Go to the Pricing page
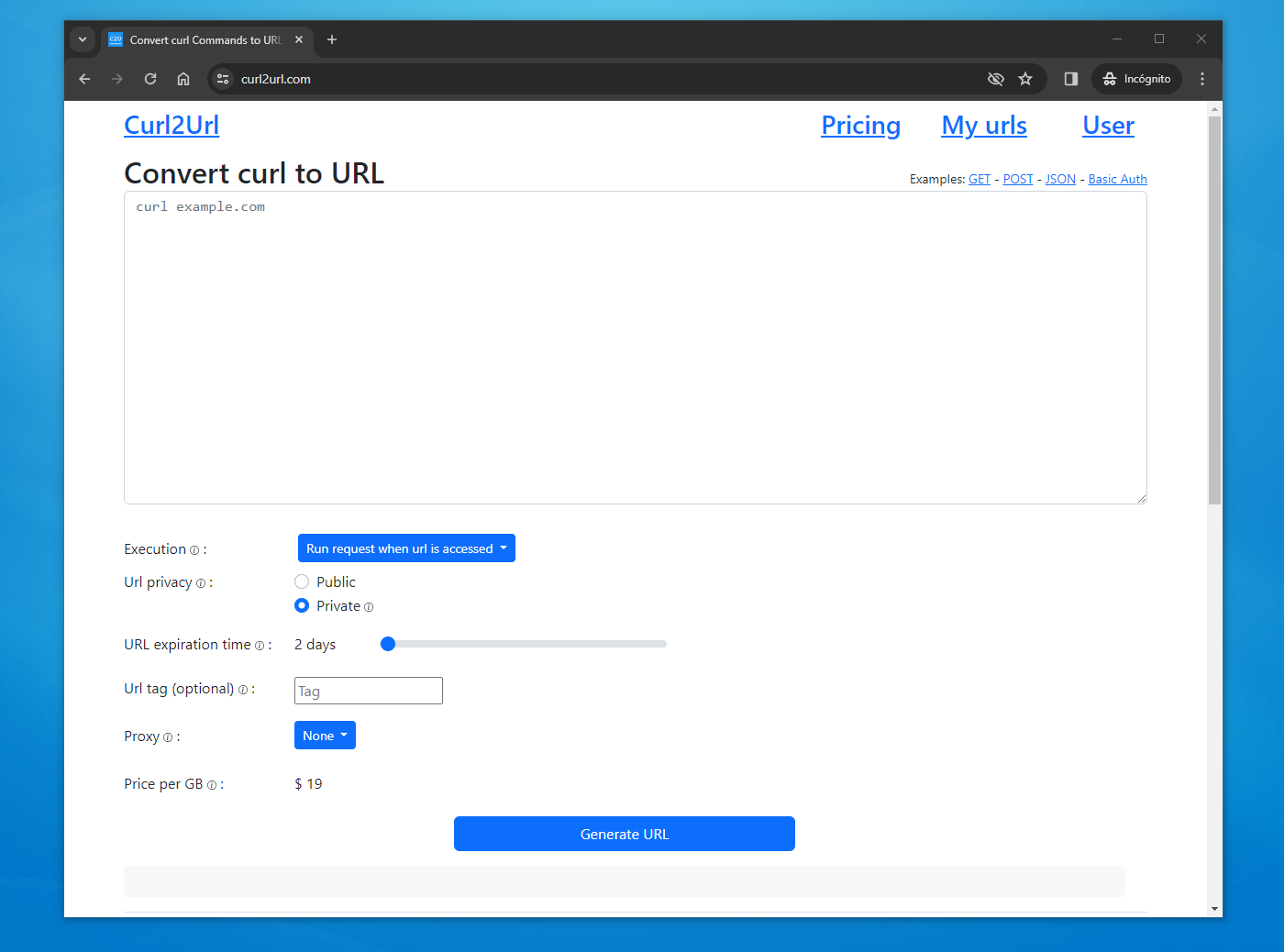 coord(860,125)
